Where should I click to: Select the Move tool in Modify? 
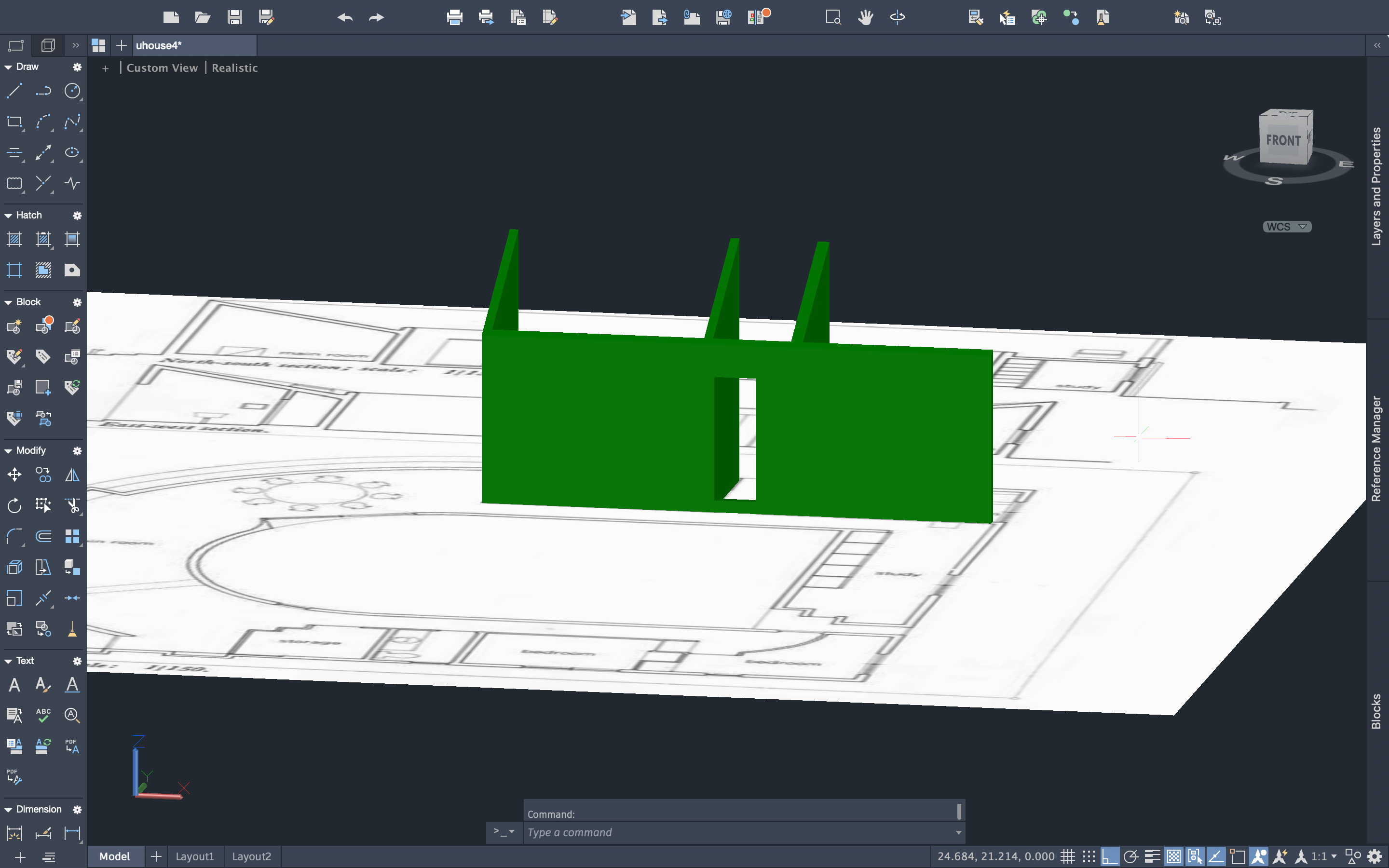tap(14, 475)
